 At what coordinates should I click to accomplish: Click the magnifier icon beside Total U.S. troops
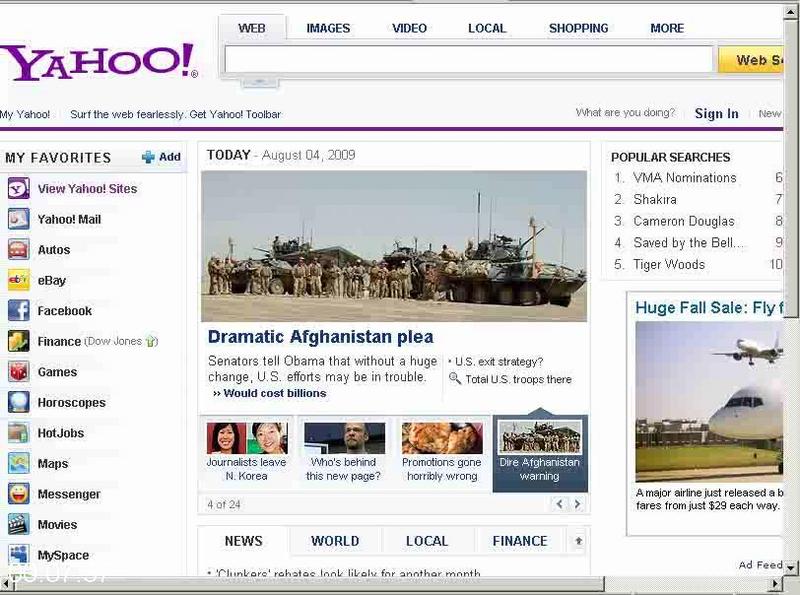pos(455,379)
